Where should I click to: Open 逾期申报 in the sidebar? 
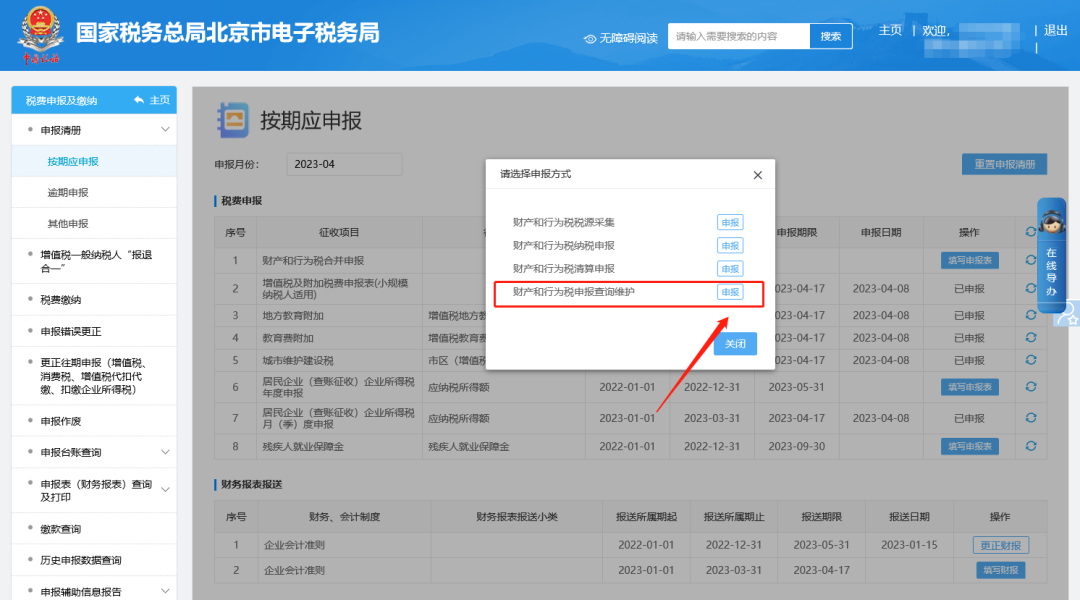[68, 192]
